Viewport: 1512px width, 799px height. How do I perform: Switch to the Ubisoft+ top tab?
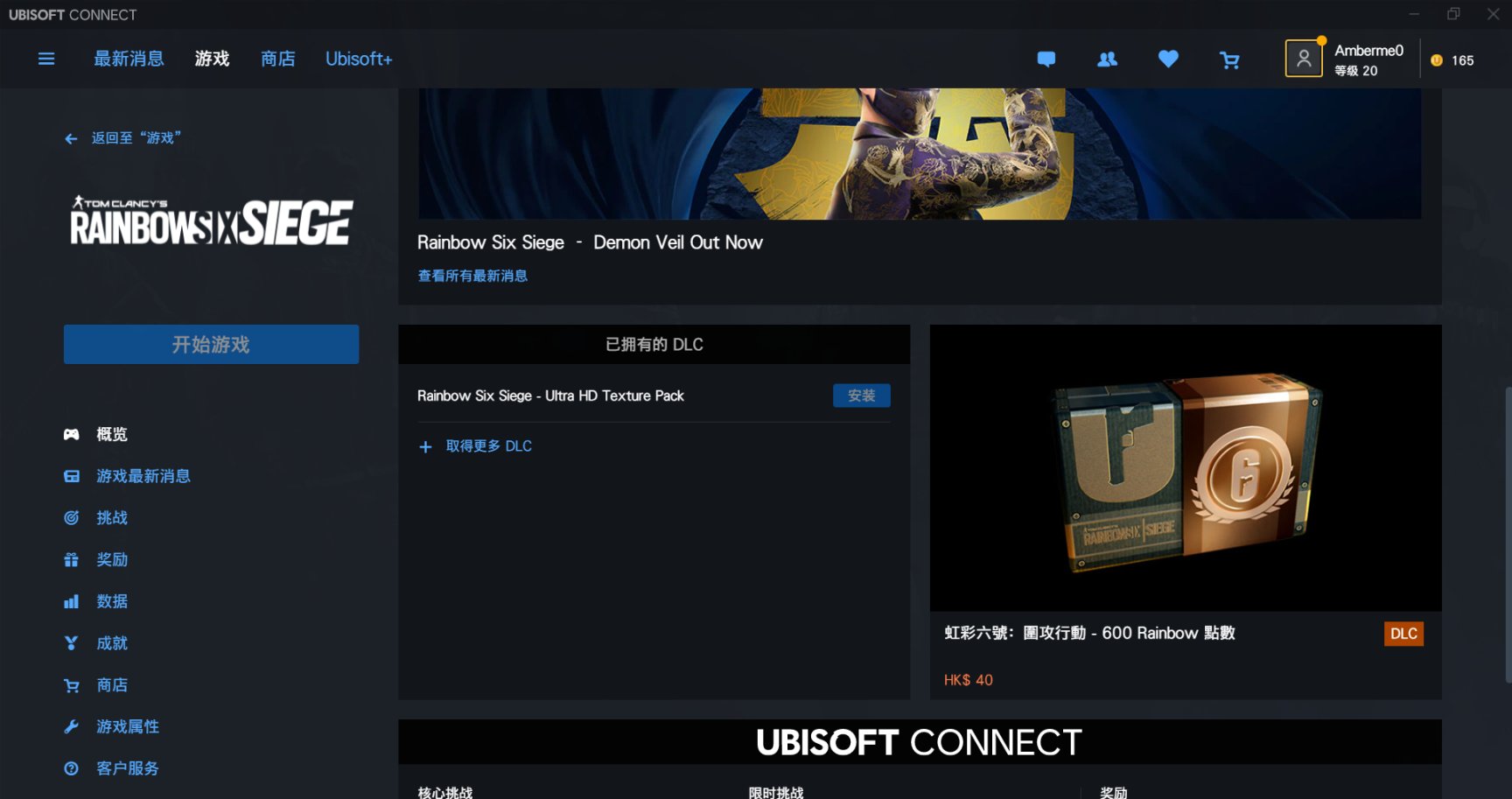[359, 59]
